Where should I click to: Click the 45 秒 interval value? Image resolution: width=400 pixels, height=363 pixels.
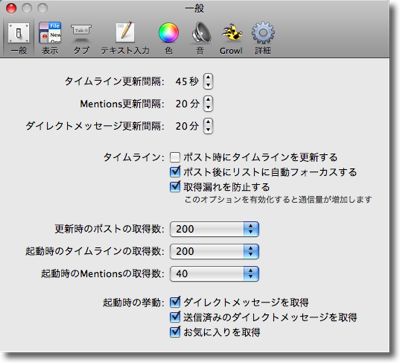point(187,81)
